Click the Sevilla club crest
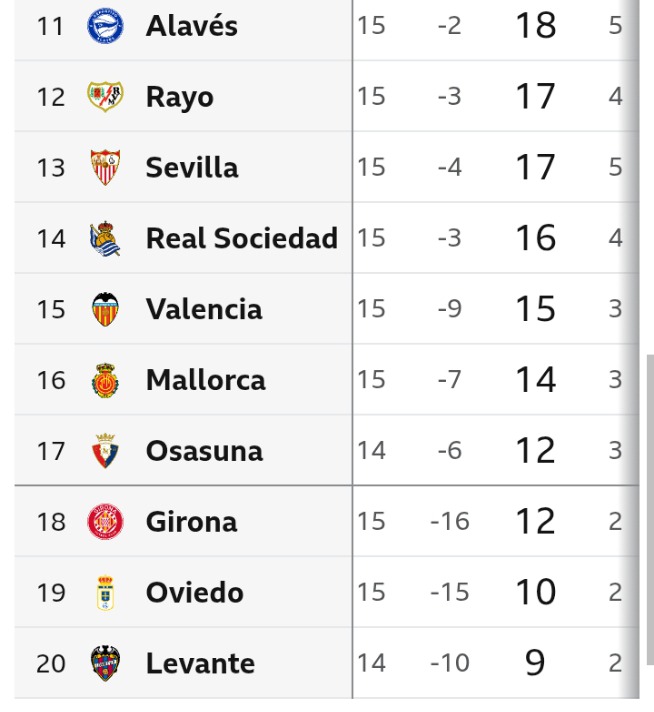 pyautogui.click(x=105, y=167)
